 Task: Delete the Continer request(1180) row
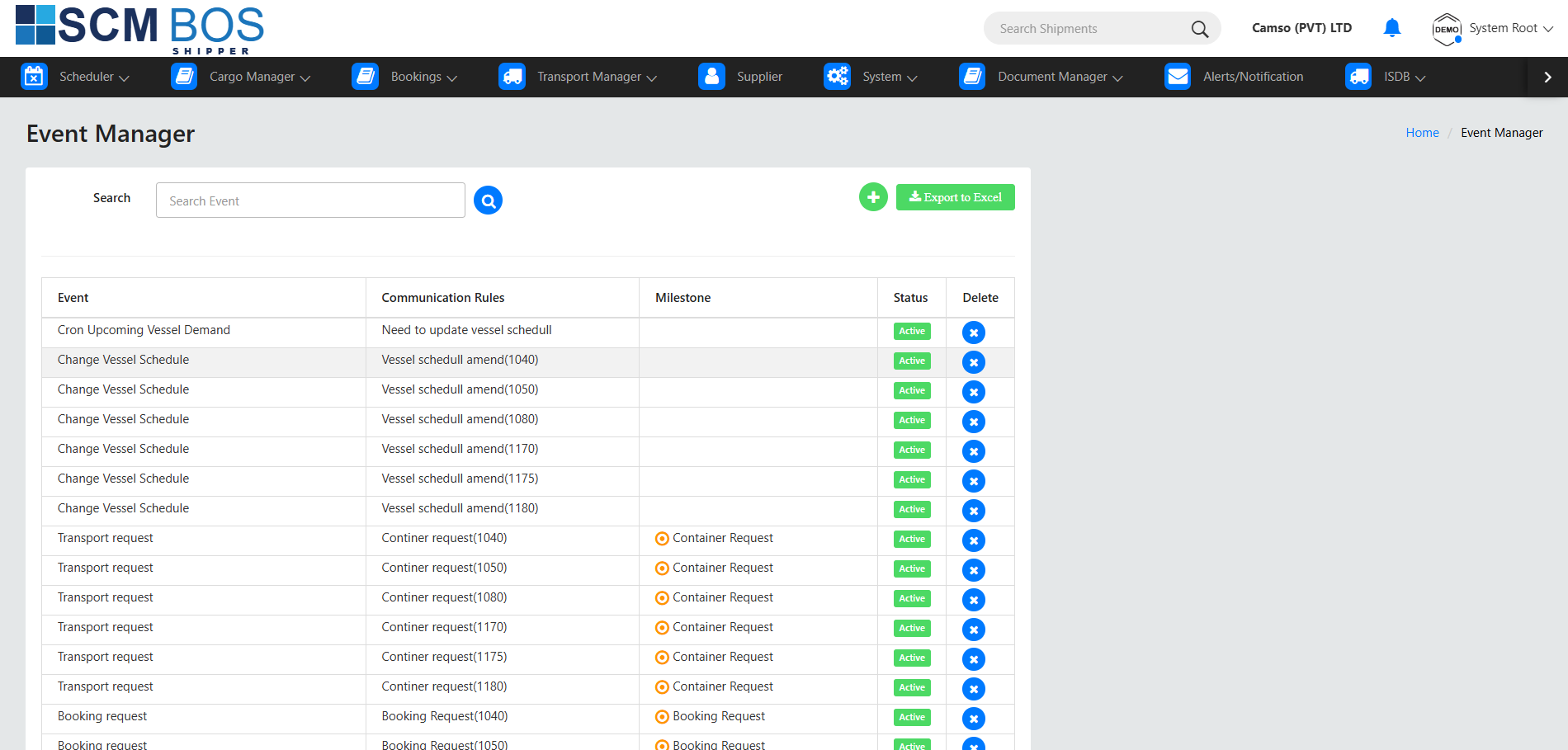tap(974, 689)
